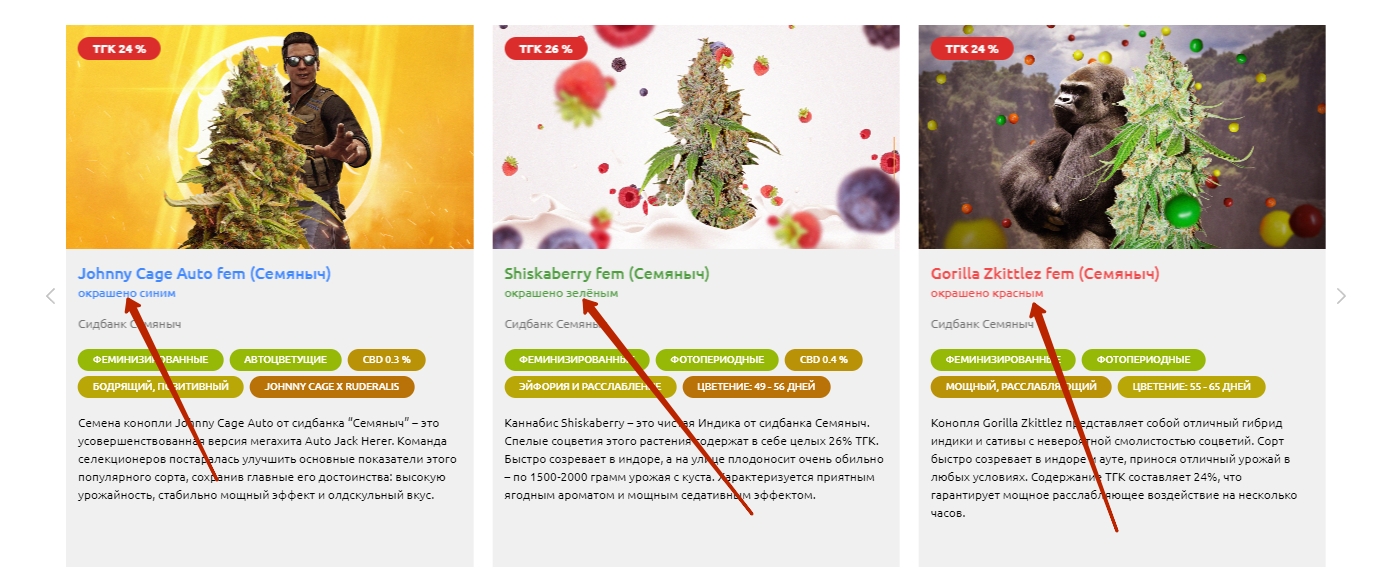Open the Johnny Cage Auto fem title link
This screenshot has width=1391, height=585.
[x=204, y=273]
